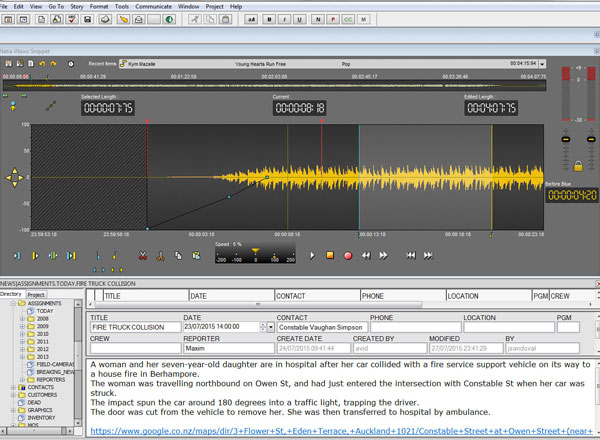Open the Story menu
600x440 pixels.
(77, 7)
